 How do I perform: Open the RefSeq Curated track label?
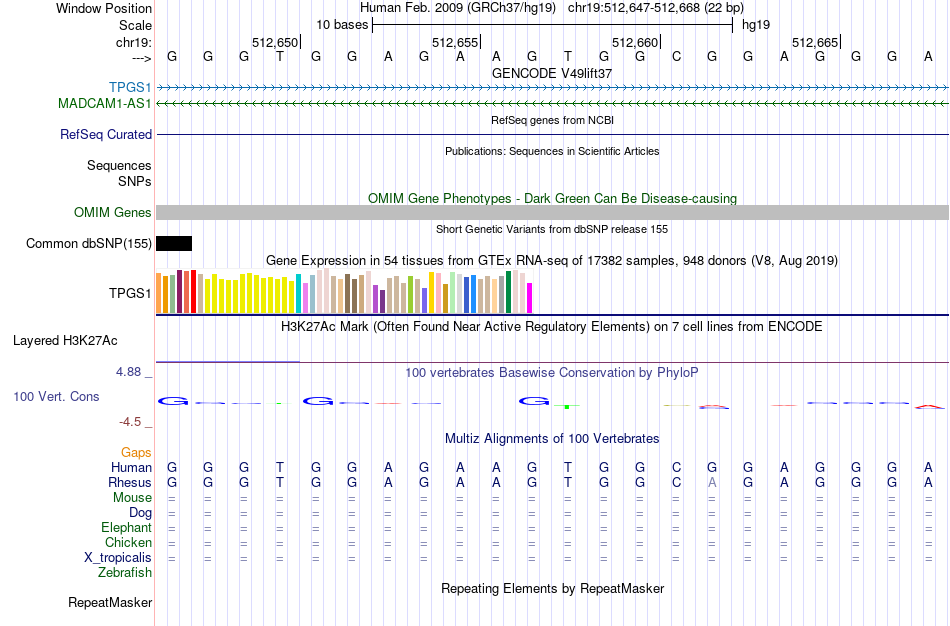[x=105, y=135]
